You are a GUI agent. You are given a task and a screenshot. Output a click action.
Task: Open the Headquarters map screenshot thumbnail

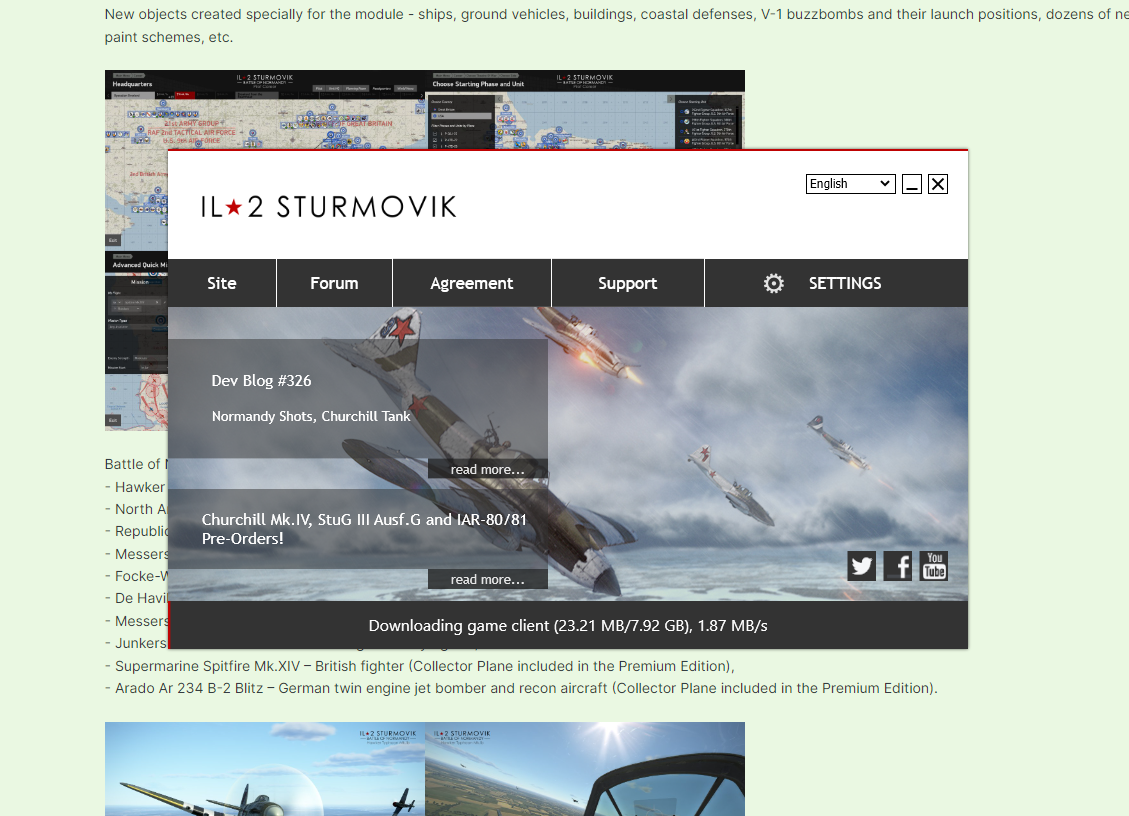click(x=265, y=110)
